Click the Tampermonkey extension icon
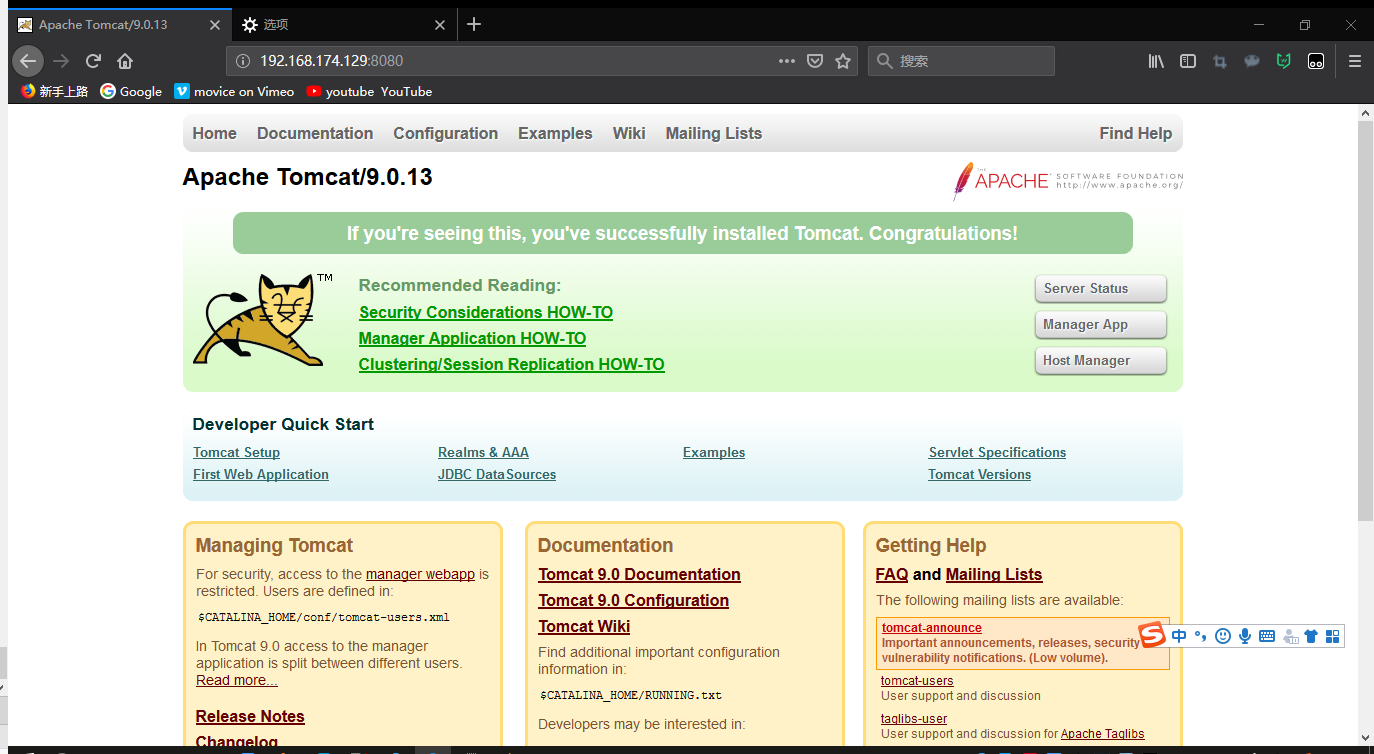 [x=1316, y=61]
